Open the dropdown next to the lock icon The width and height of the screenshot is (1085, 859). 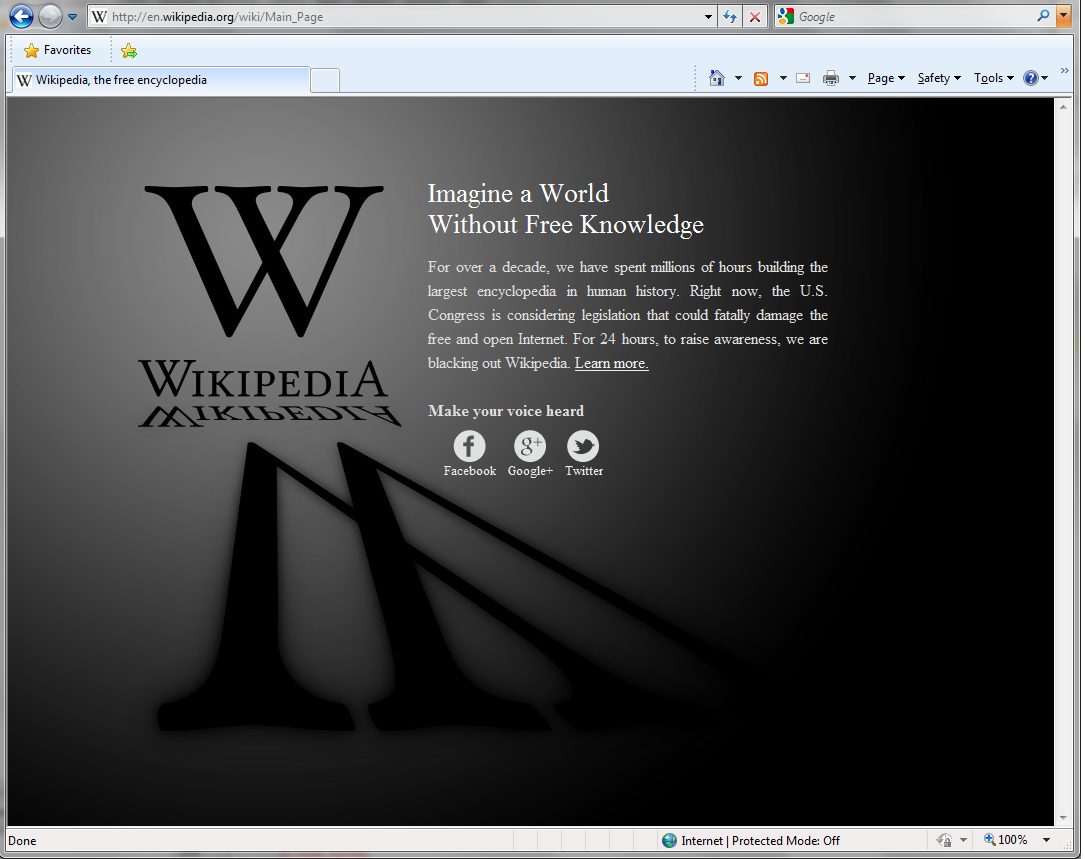coord(963,840)
